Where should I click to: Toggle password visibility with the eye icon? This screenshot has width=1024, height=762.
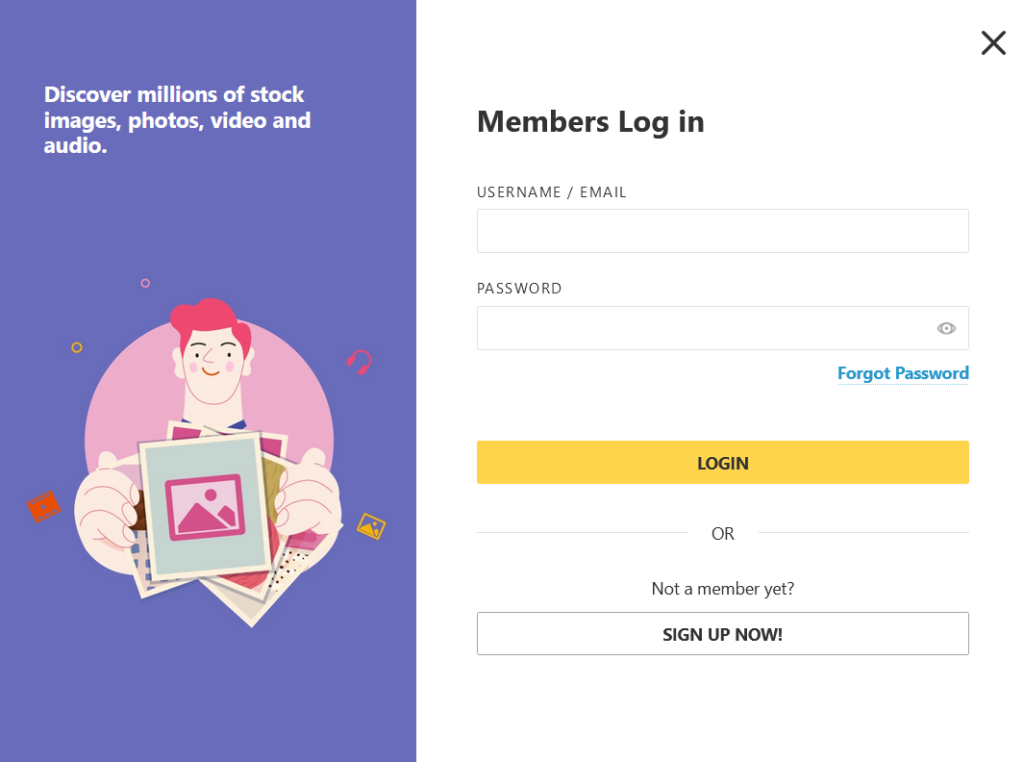(946, 328)
